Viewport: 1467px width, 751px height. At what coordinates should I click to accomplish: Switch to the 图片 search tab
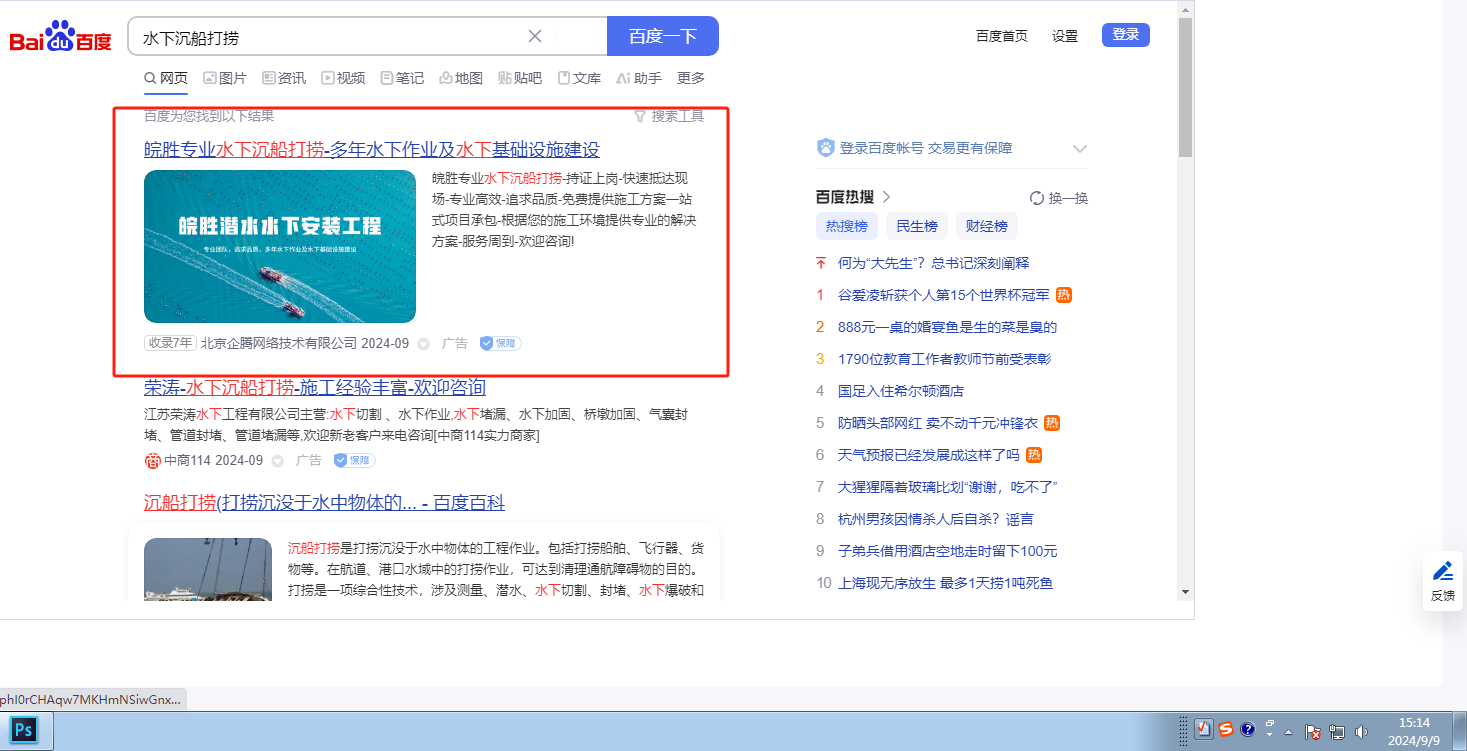tap(224, 78)
